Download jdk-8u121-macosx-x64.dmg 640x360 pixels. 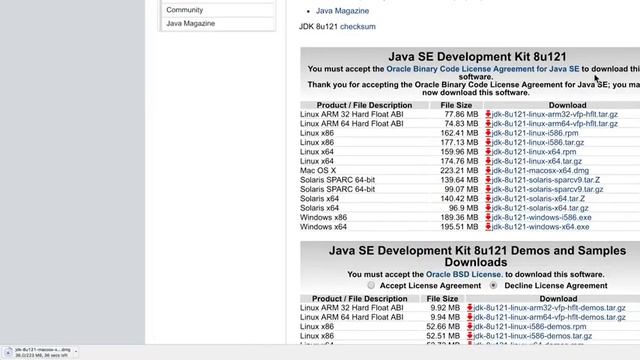(540, 171)
